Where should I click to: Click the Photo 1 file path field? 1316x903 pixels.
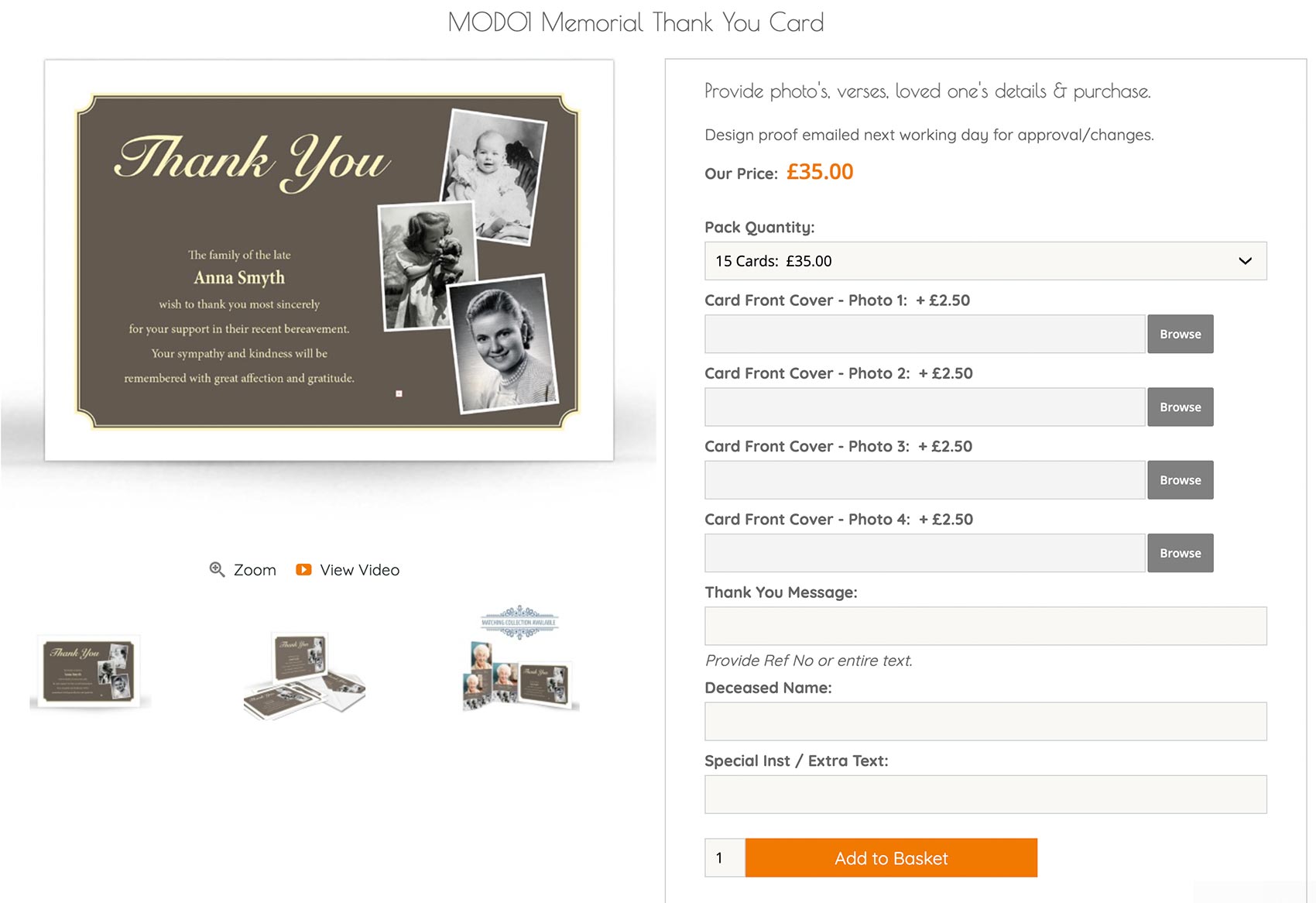coord(924,334)
